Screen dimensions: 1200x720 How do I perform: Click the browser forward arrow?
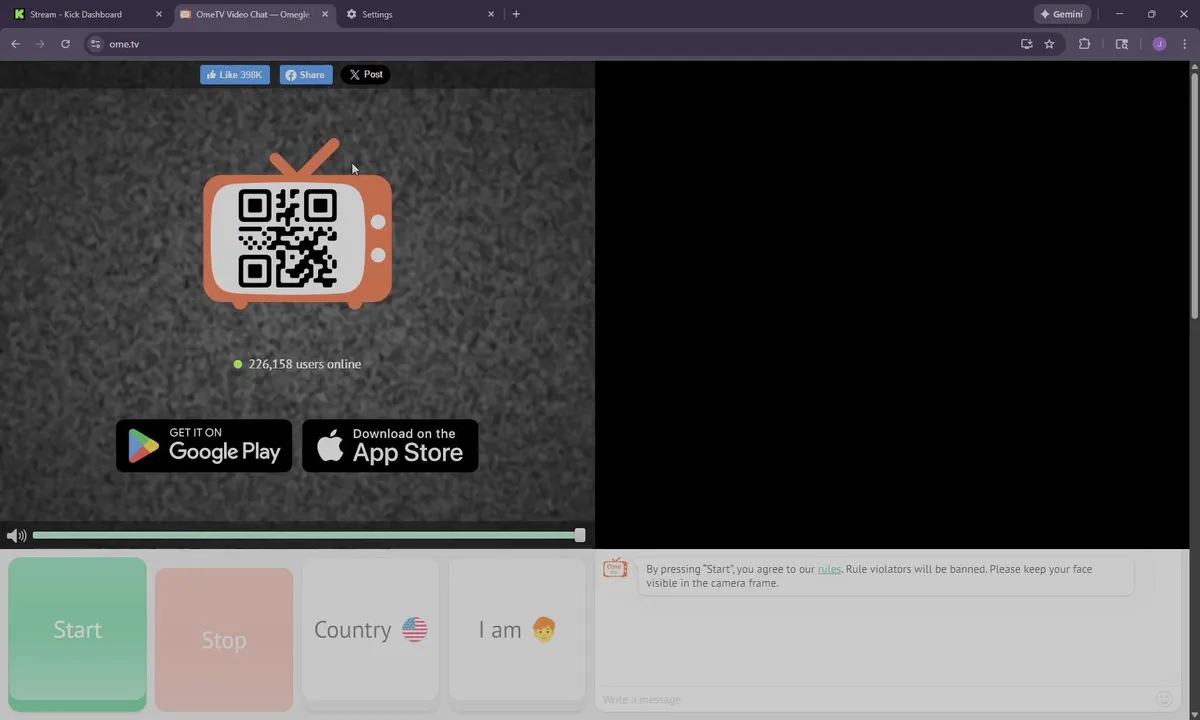pyautogui.click(x=40, y=44)
